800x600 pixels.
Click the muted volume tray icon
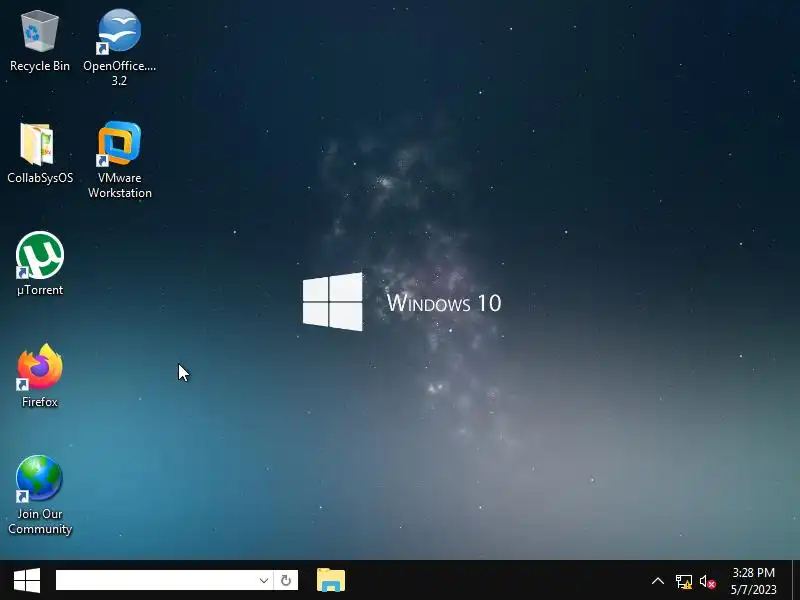pyautogui.click(x=708, y=581)
